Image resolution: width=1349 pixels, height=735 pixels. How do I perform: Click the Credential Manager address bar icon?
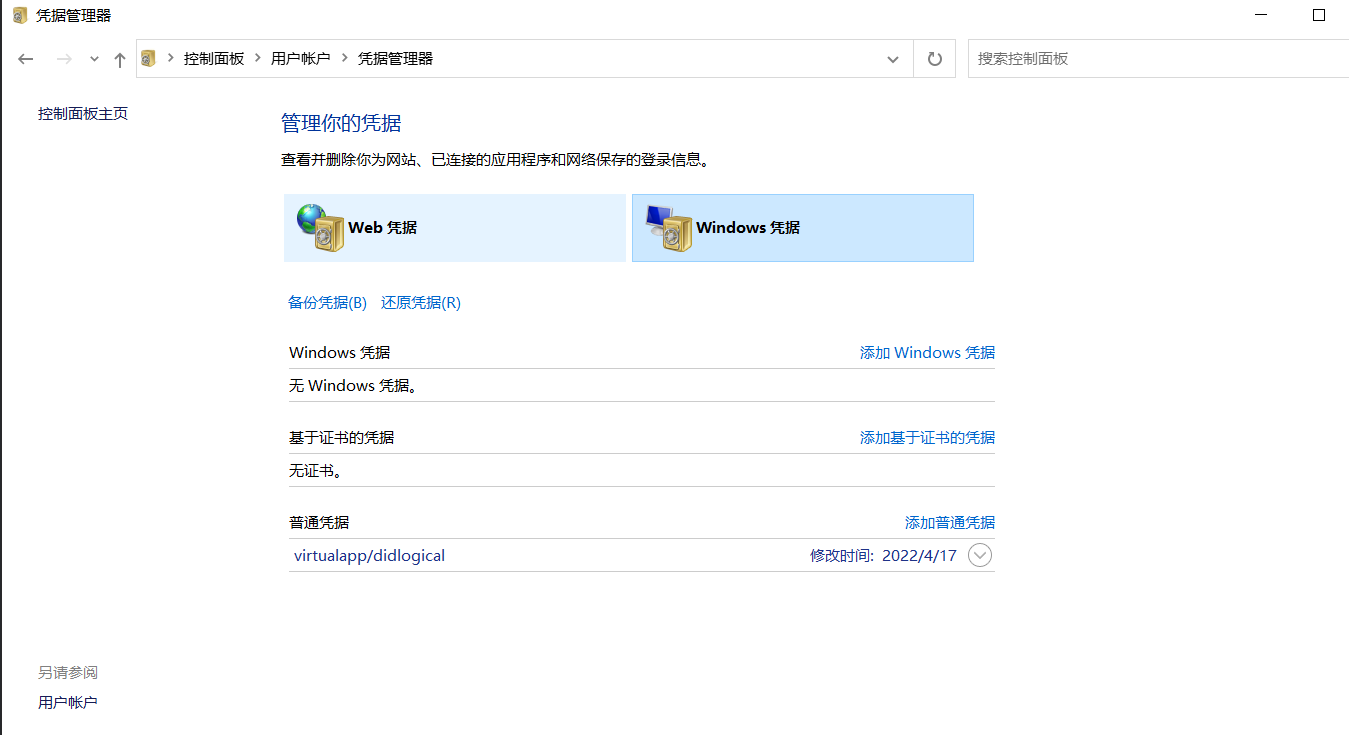click(149, 59)
